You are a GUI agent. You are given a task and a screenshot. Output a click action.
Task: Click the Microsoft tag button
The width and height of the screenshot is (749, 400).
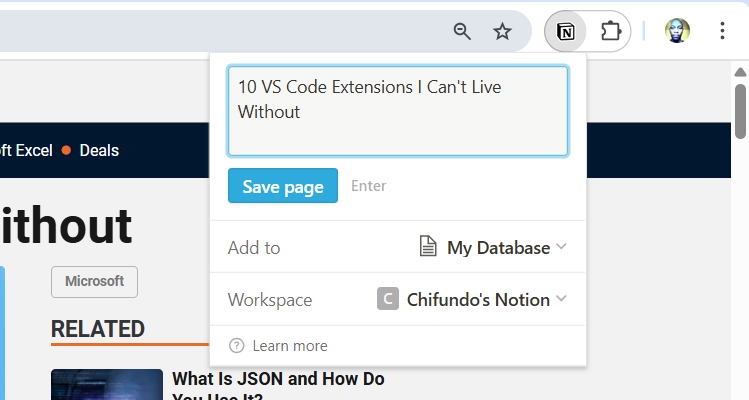[x=94, y=281]
